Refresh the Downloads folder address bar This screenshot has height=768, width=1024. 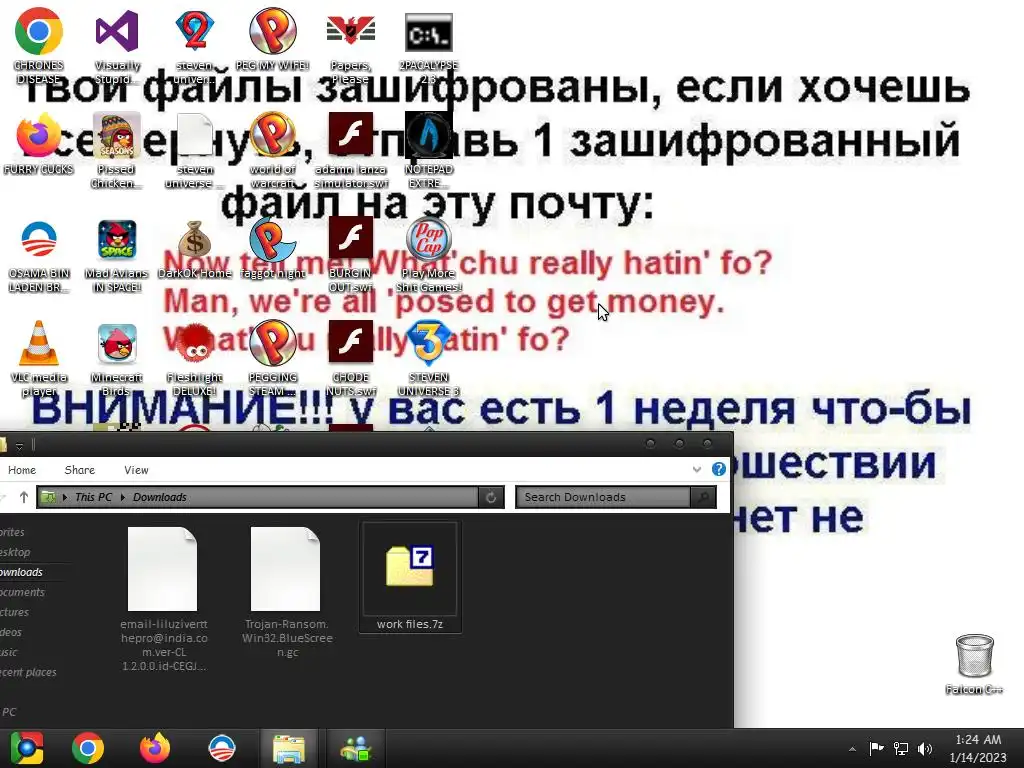491,498
